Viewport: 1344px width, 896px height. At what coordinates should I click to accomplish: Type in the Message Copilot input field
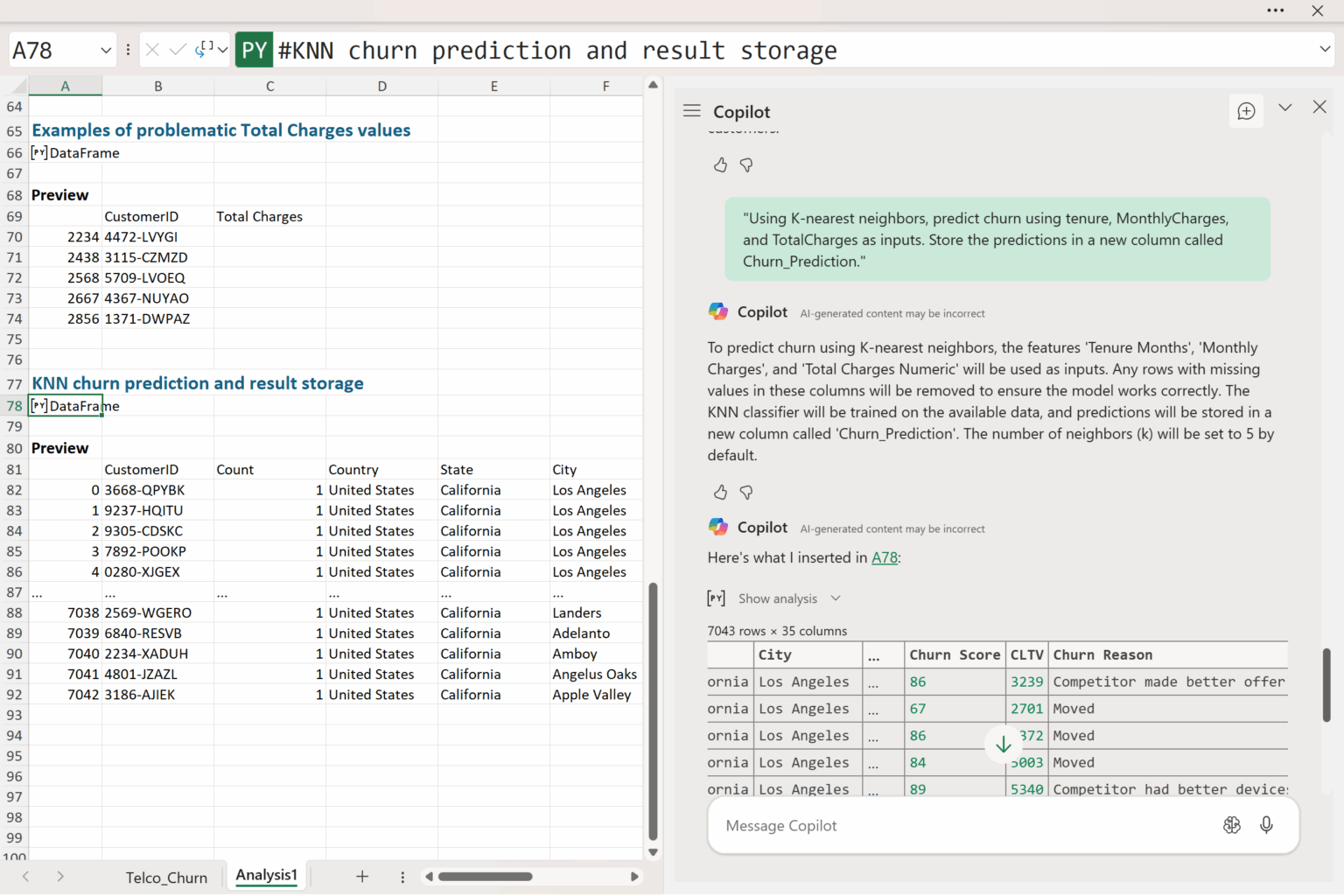coord(962,826)
